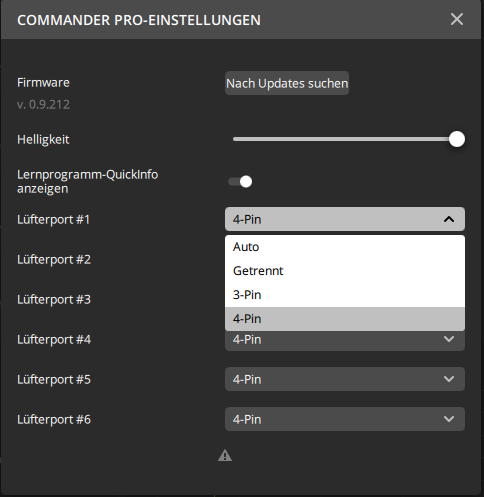Click the Helligkeit label text

click(43, 139)
